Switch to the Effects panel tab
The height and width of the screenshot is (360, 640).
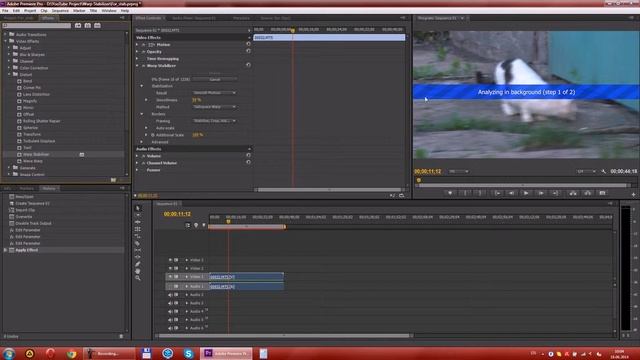(x=47, y=18)
